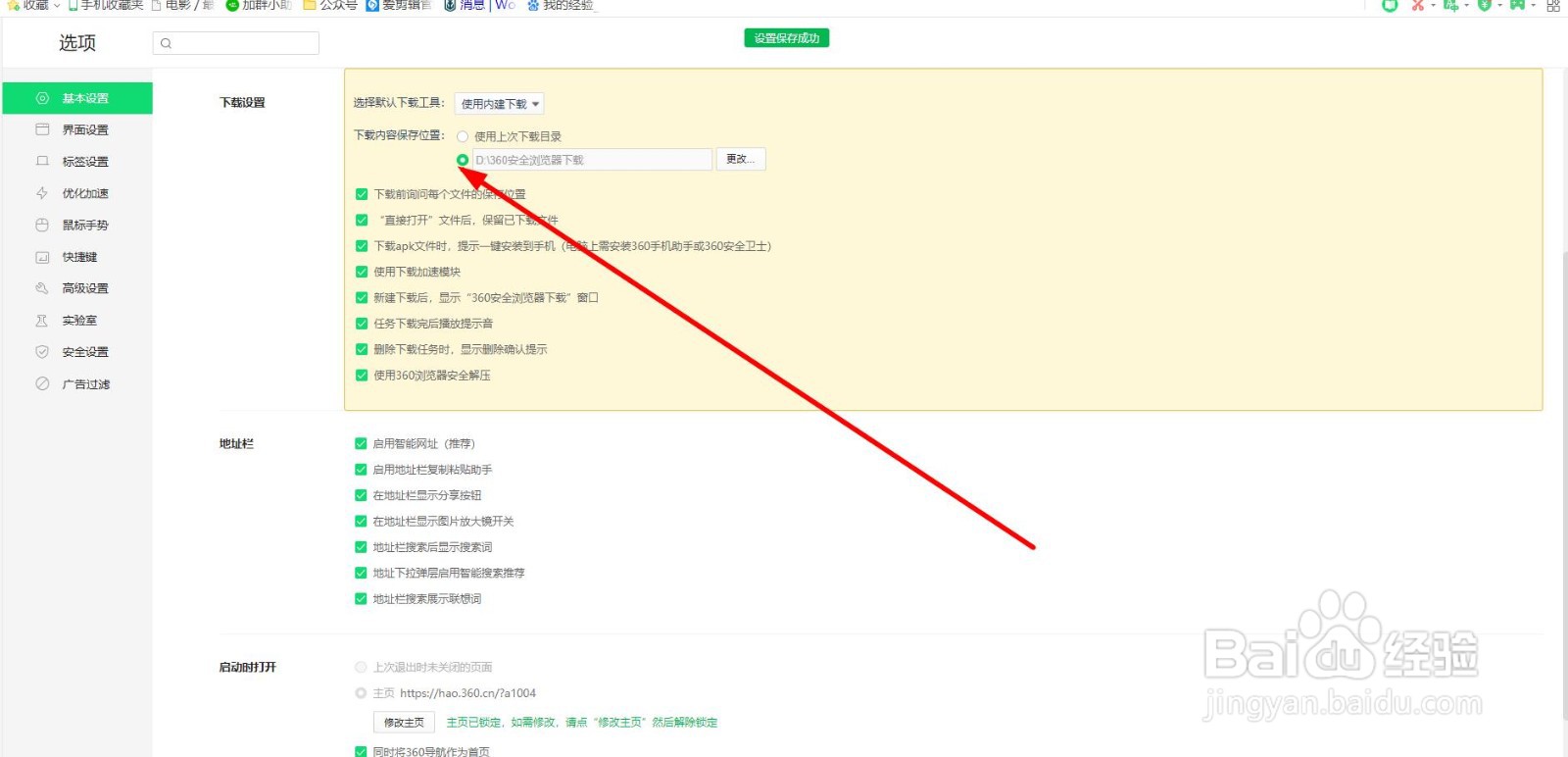The height and width of the screenshot is (757, 1568).
Task: Open the 消息 | Wo bookmark
Action: [479, 5]
